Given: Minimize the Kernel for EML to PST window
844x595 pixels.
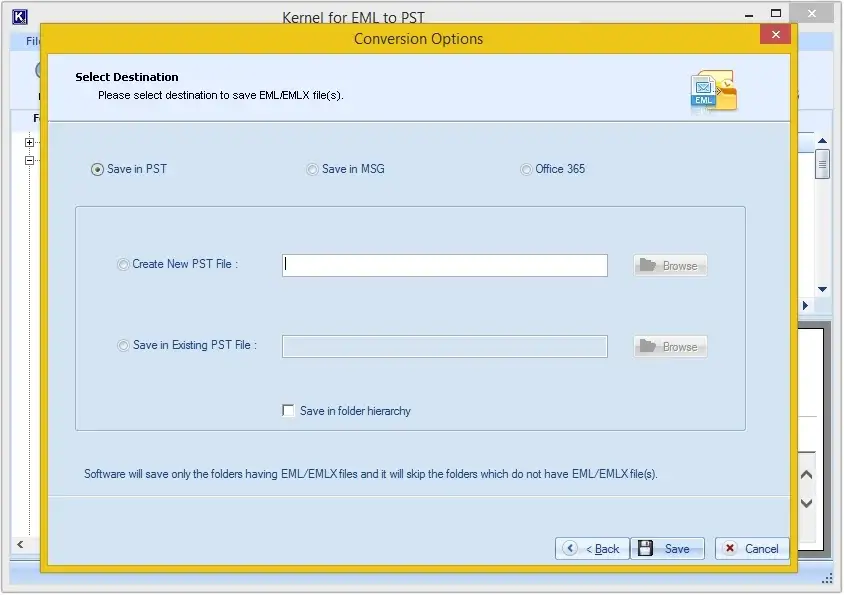Looking at the screenshot, I should (749, 15).
